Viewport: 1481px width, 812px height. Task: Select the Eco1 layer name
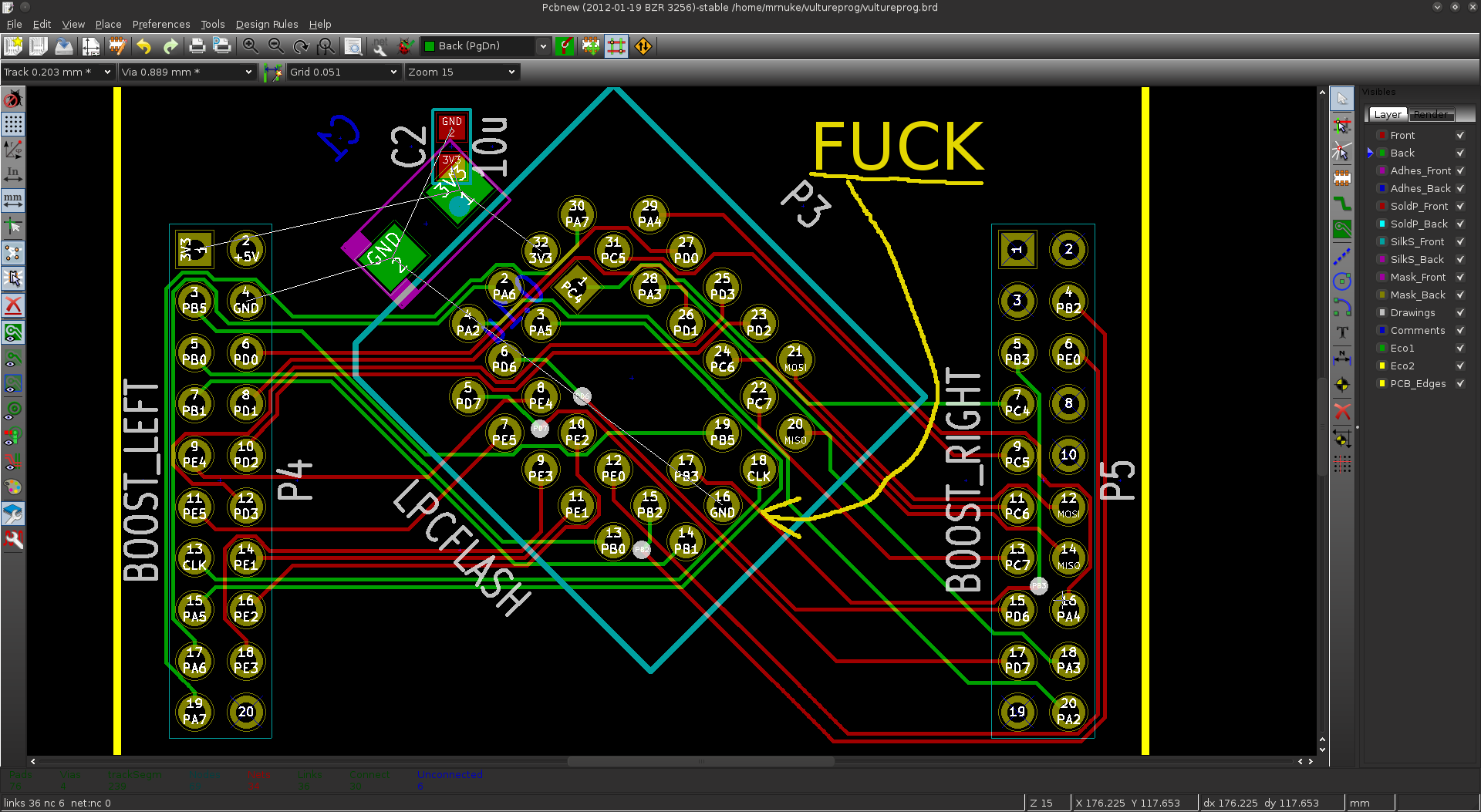pos(1402,348)
